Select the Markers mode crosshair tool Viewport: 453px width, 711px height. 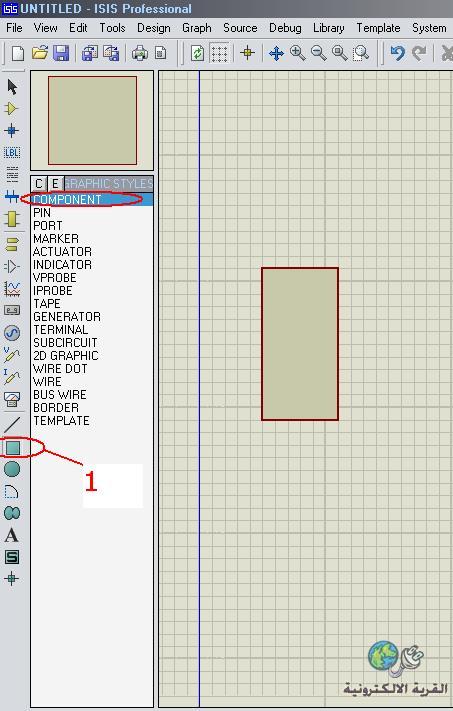(12, 579)
